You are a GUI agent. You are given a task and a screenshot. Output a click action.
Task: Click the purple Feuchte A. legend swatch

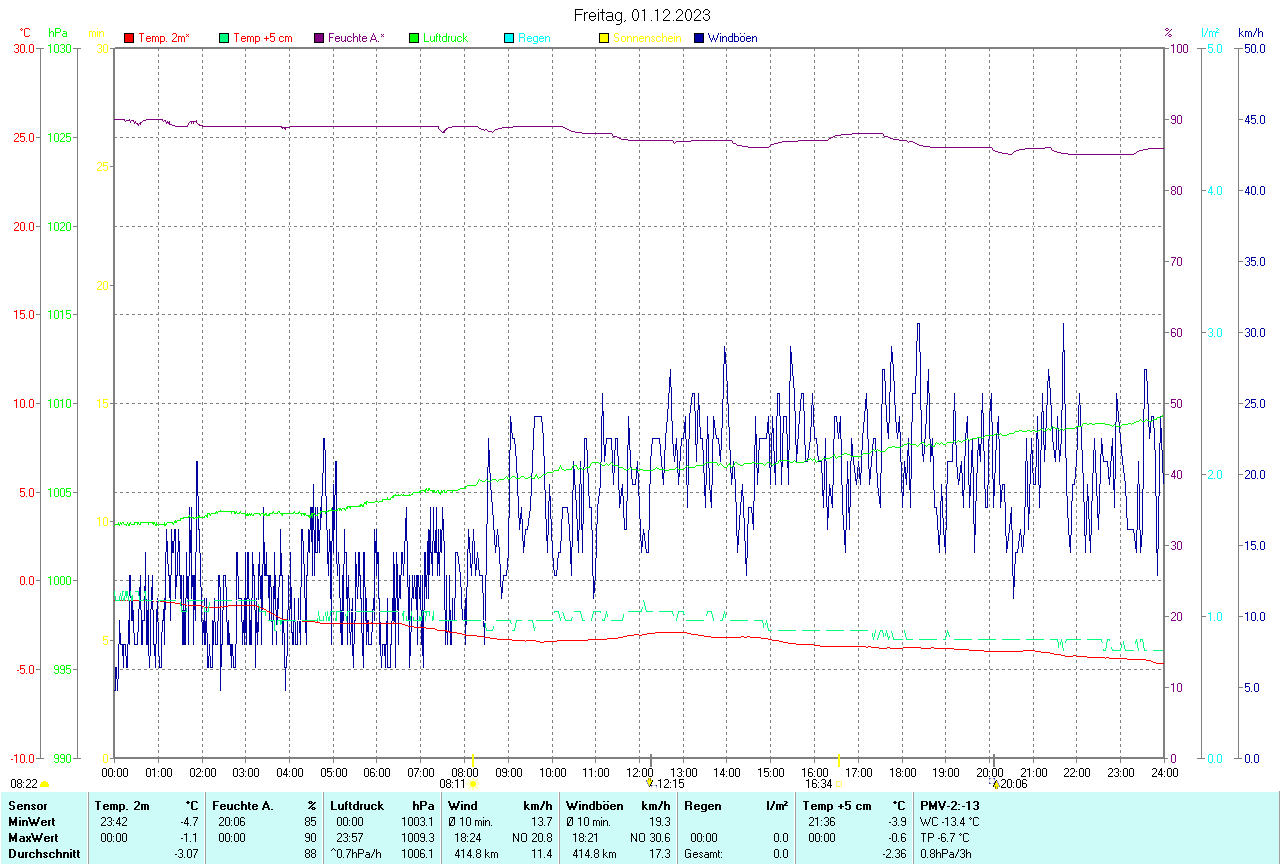click(x=319, y=38)
